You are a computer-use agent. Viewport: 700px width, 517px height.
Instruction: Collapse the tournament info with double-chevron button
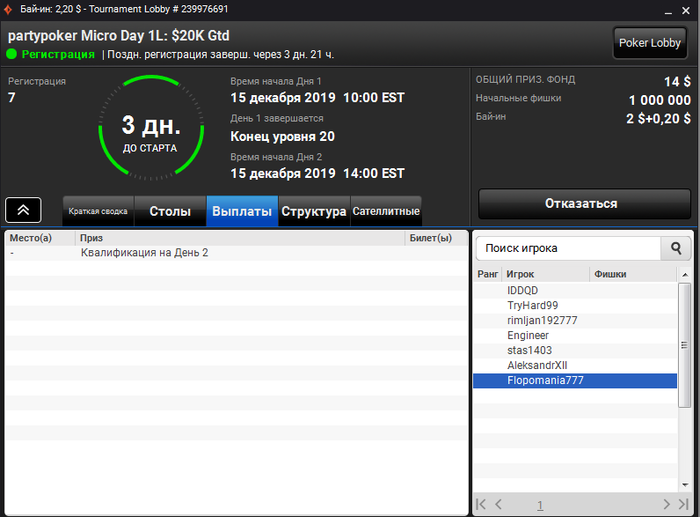click(x=23, y=210)
